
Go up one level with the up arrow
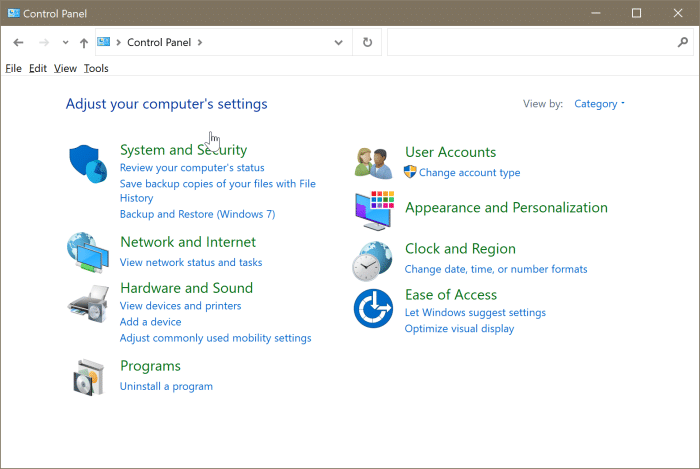point(84,43)
